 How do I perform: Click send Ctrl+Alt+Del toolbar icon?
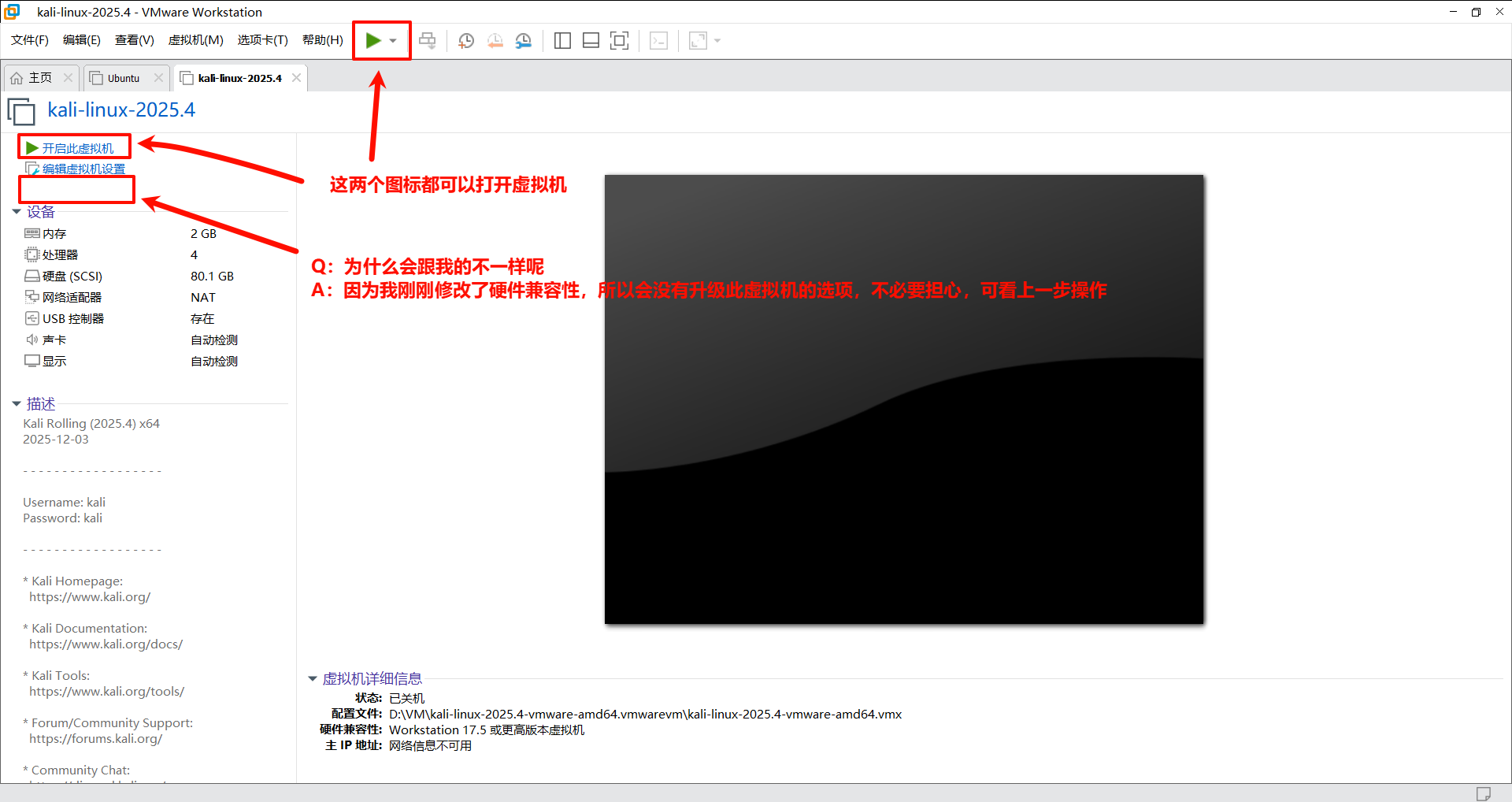point(428,41)
